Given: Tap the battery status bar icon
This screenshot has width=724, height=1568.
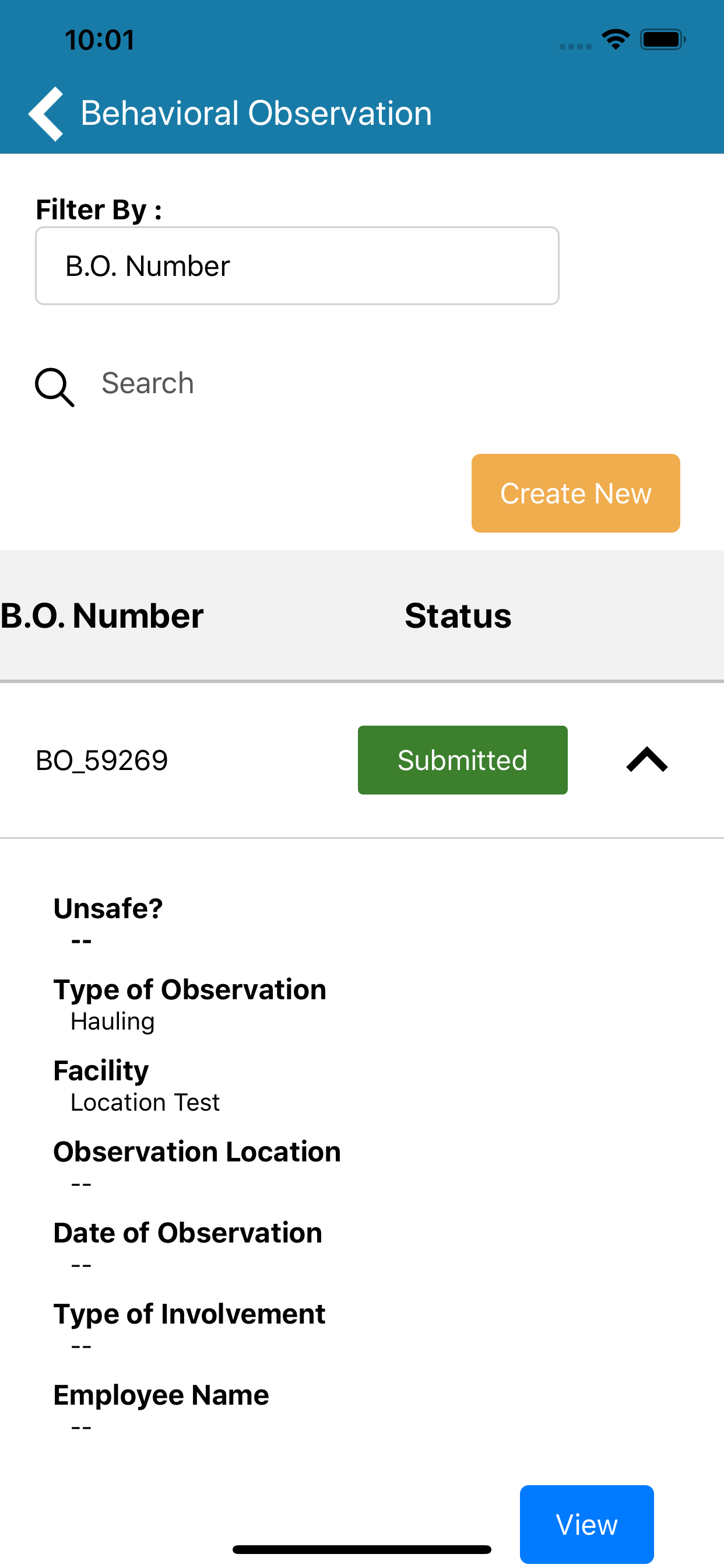Looking at the screenshot, I should click(663, 40).
